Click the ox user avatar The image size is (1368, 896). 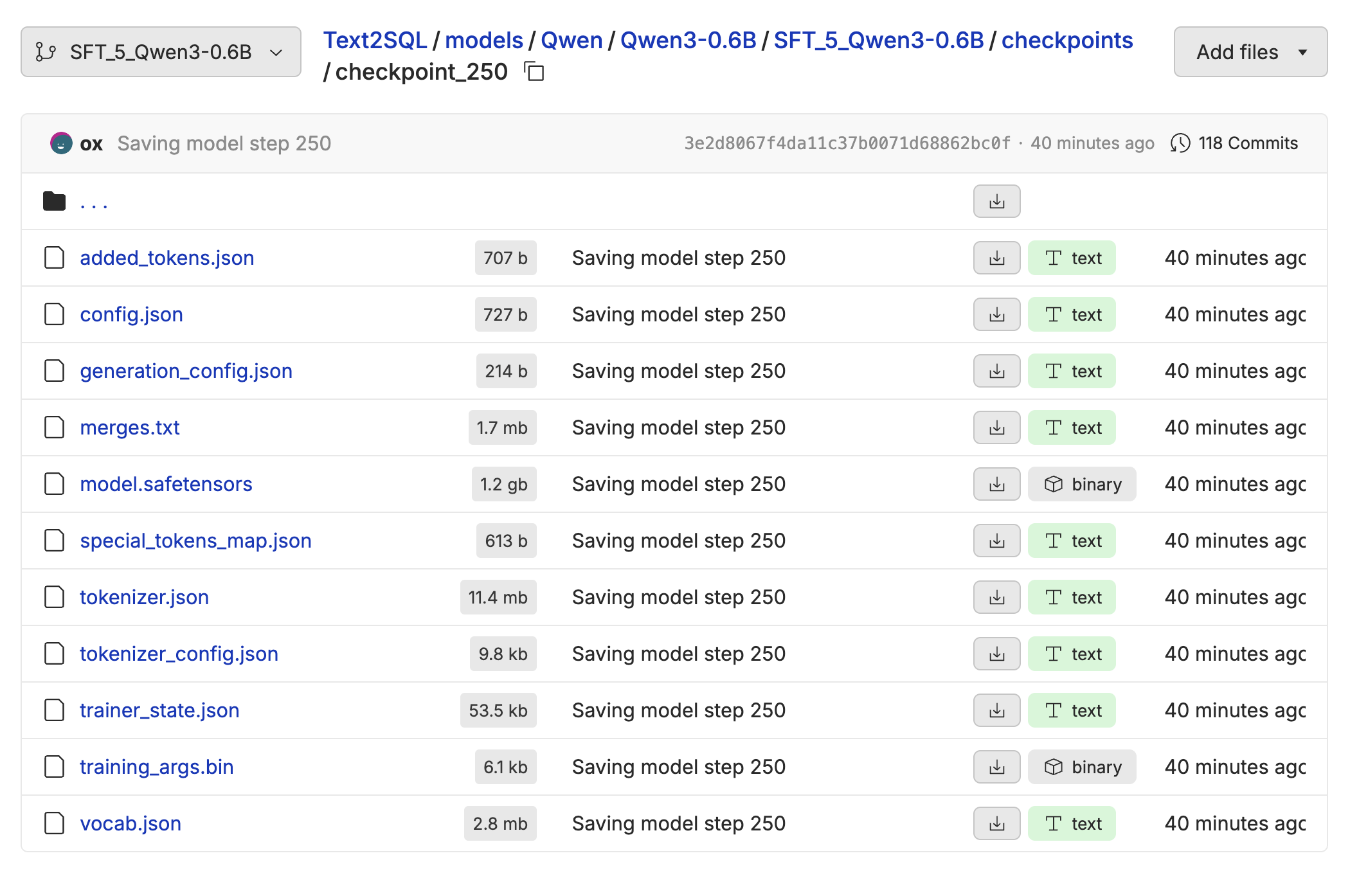(x=61, y=143)
